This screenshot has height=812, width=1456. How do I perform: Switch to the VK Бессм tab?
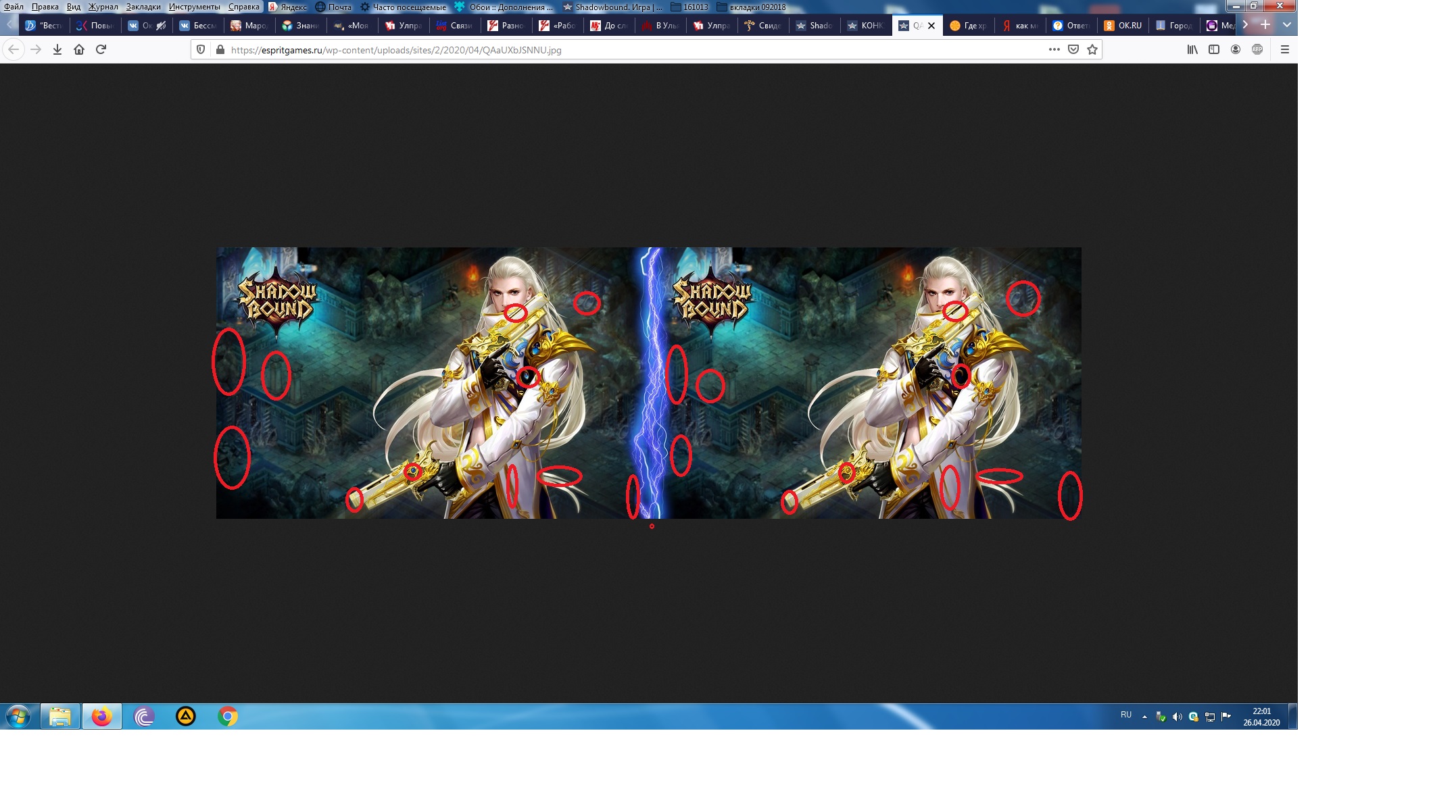click(x=198, y=26)
